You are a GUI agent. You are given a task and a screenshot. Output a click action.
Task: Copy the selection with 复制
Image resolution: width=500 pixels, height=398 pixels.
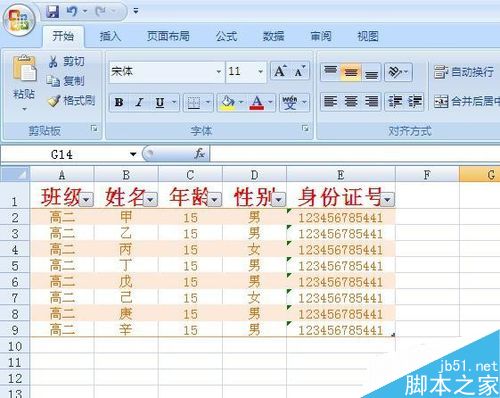tap(66, 81)
